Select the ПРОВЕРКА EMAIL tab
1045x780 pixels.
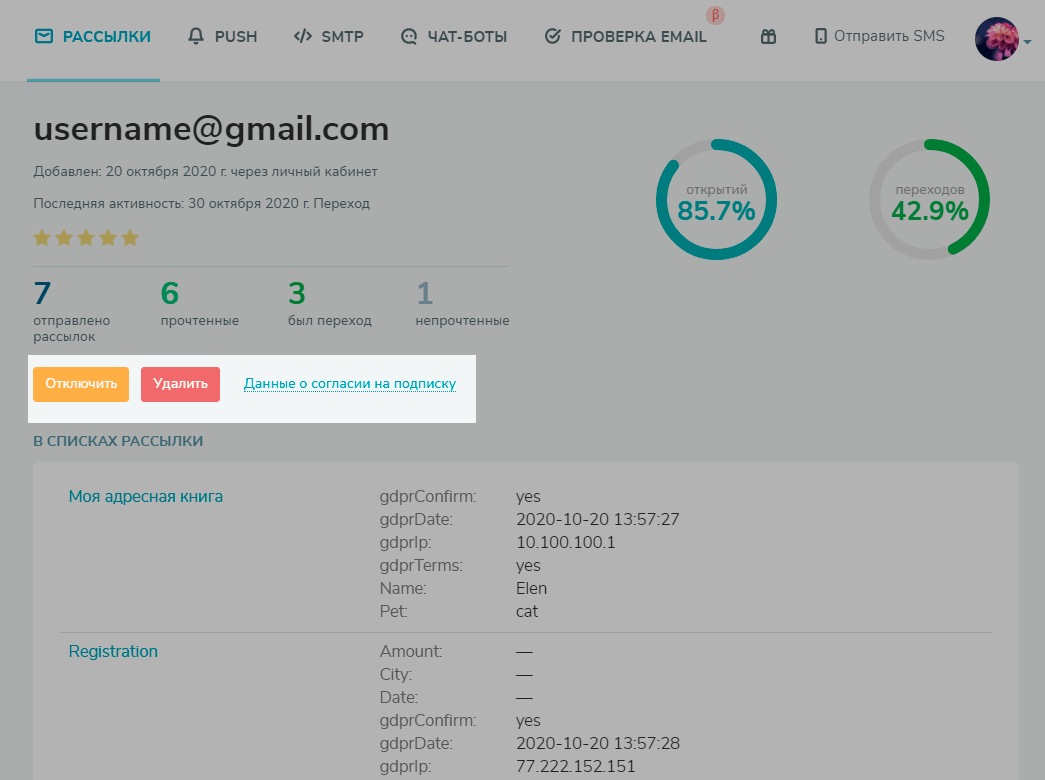(626, 37)
